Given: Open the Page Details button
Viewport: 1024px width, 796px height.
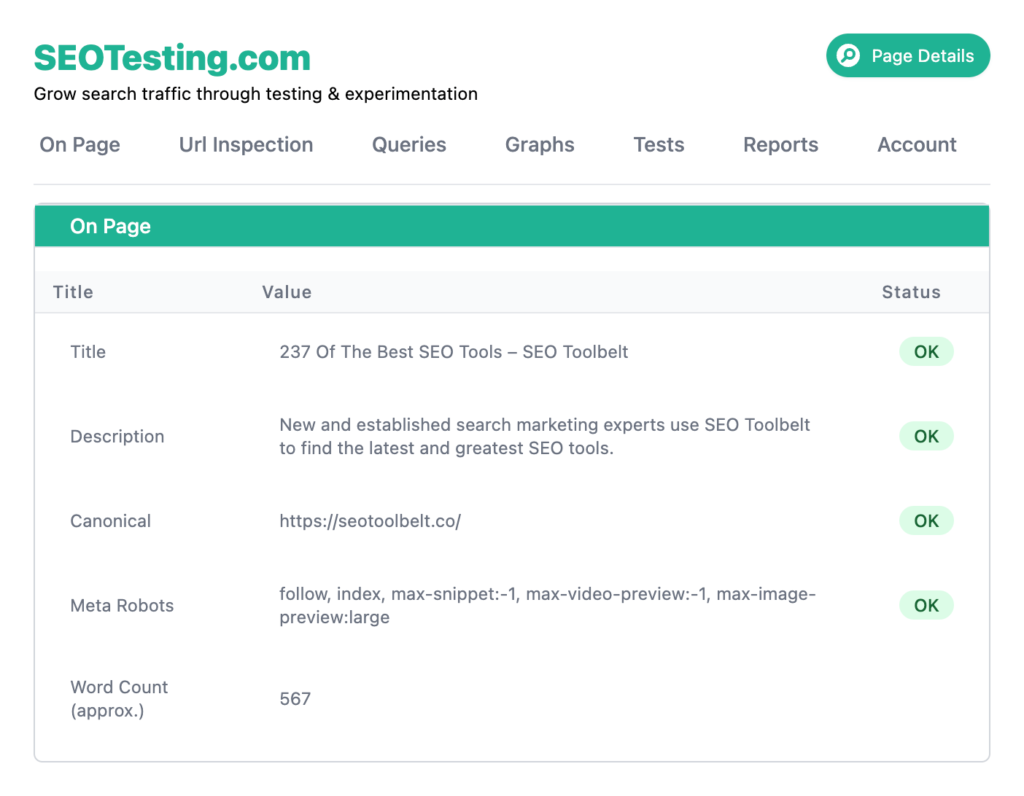Looking at the screenshot, I should tap(908, 56).
